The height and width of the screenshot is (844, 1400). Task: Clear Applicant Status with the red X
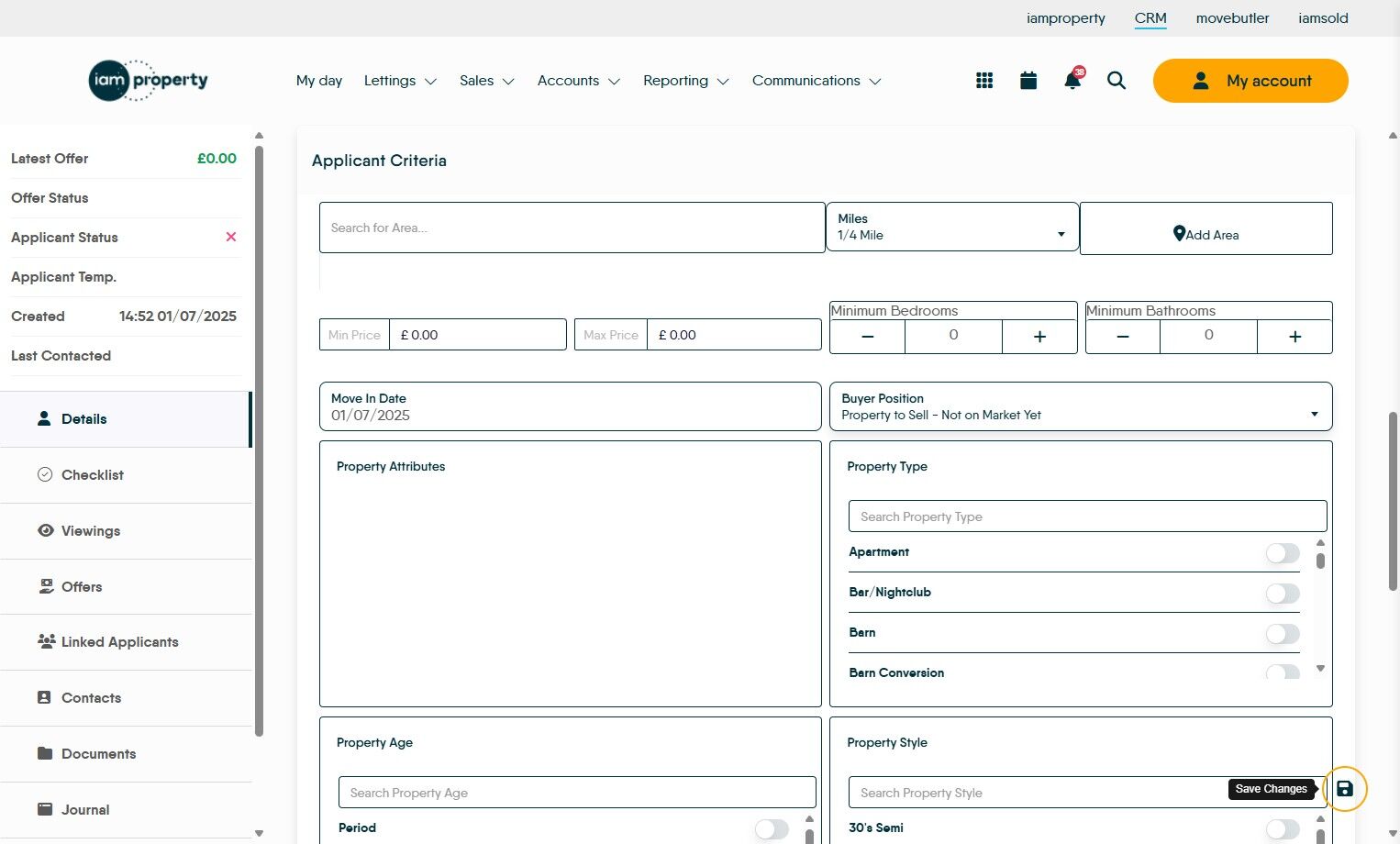coord(231,237)
